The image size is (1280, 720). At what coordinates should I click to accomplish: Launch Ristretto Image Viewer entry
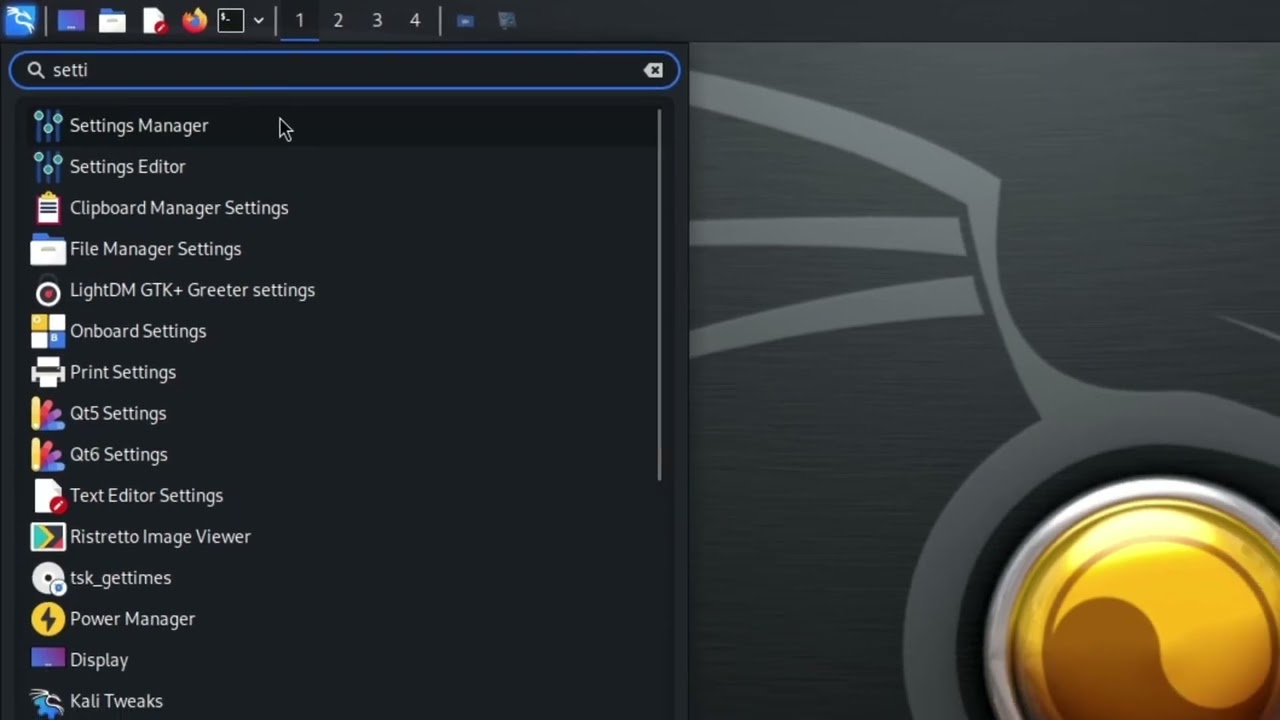(x=343, y=536)
